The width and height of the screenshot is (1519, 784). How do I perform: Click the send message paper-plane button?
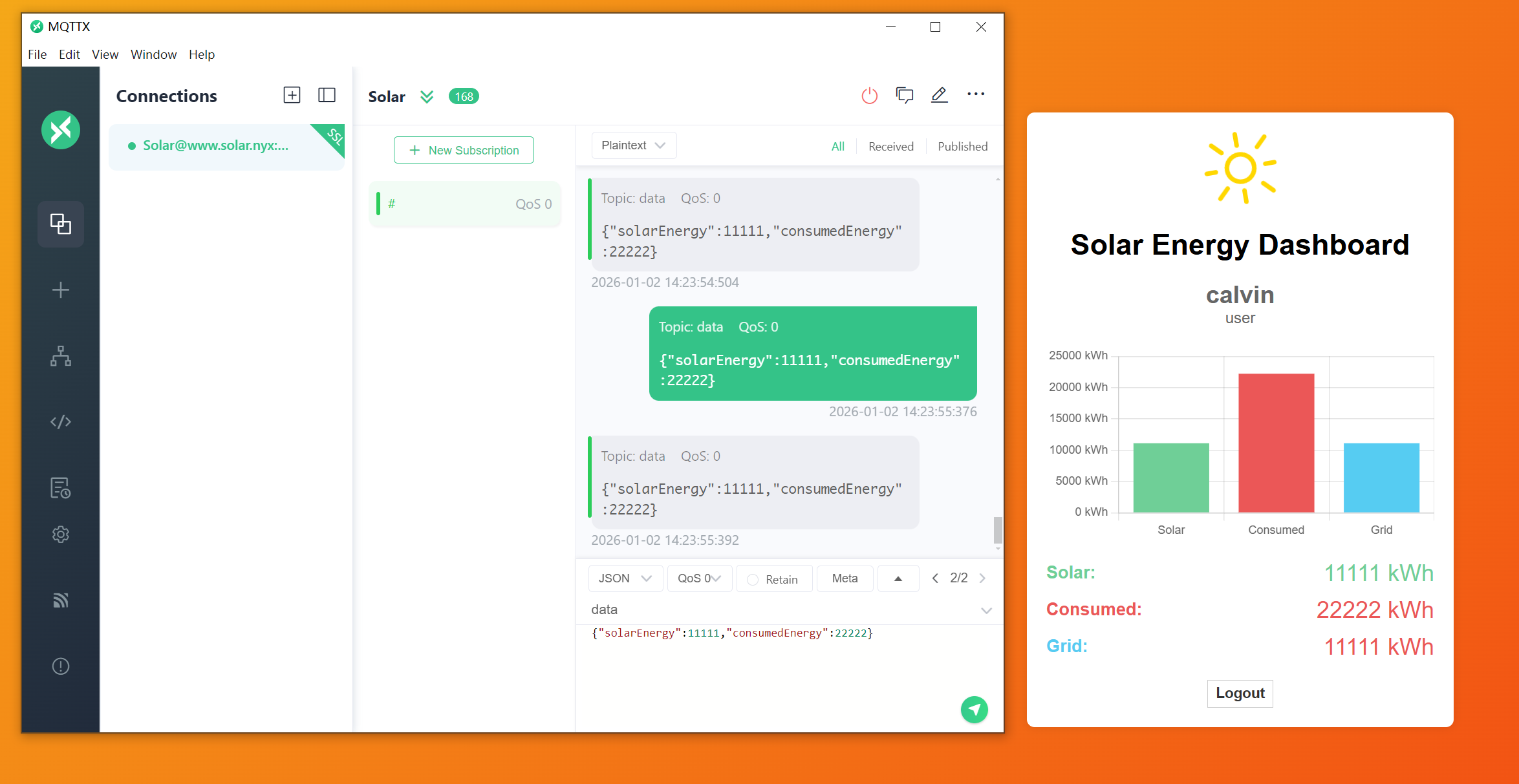point(974,710)
